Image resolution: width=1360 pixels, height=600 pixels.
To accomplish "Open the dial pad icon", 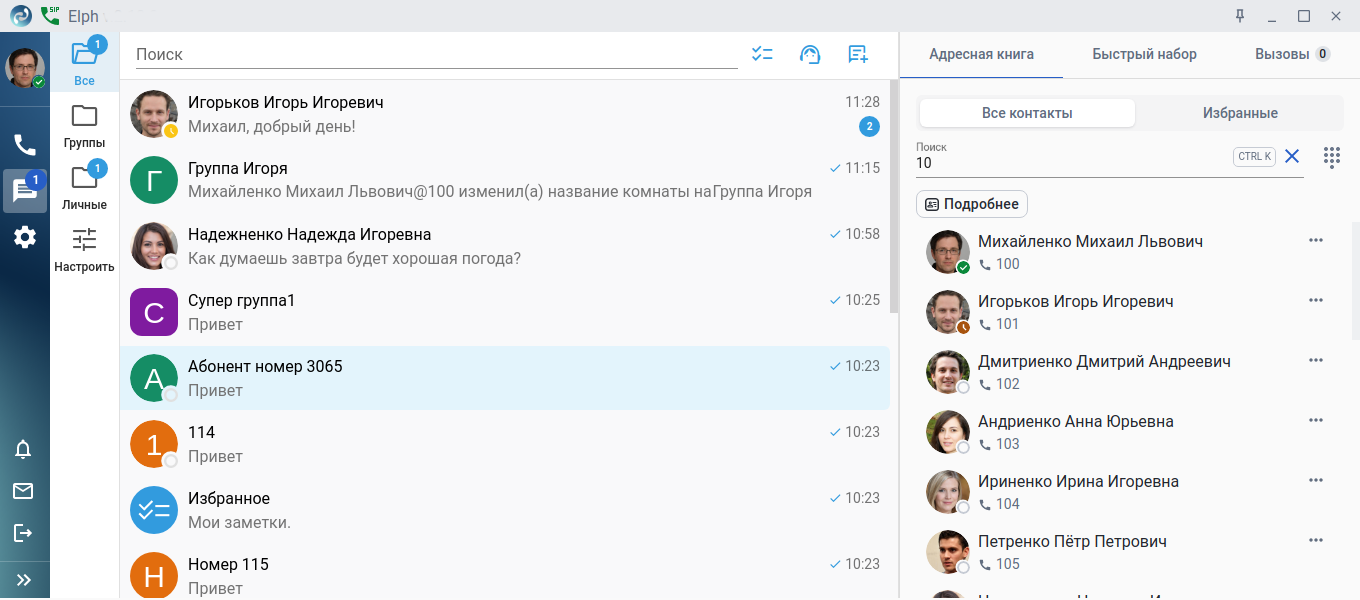I will pos(1331,157).
